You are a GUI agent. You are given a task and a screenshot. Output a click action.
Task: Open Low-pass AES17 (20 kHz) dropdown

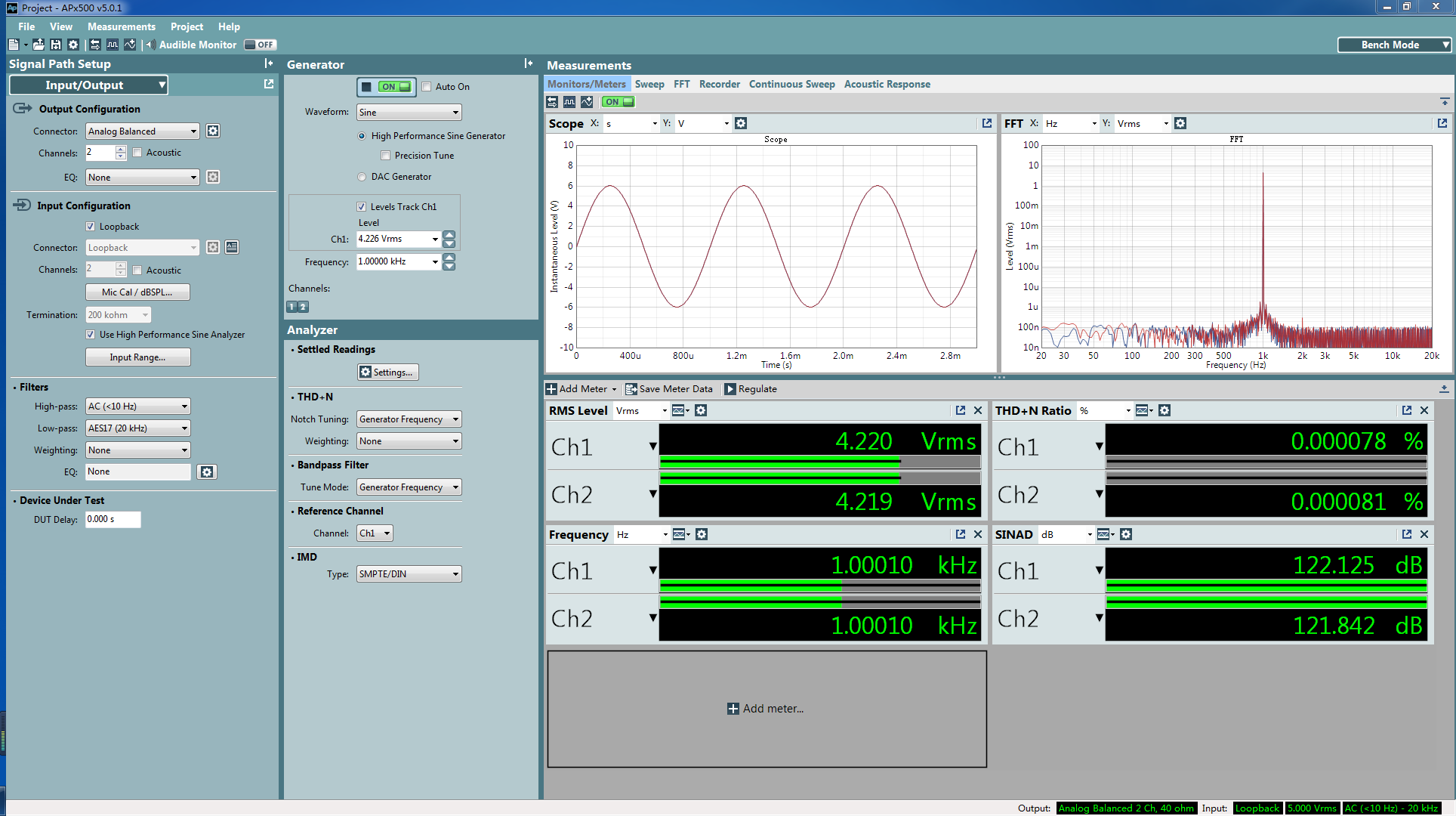pos(137,428)
